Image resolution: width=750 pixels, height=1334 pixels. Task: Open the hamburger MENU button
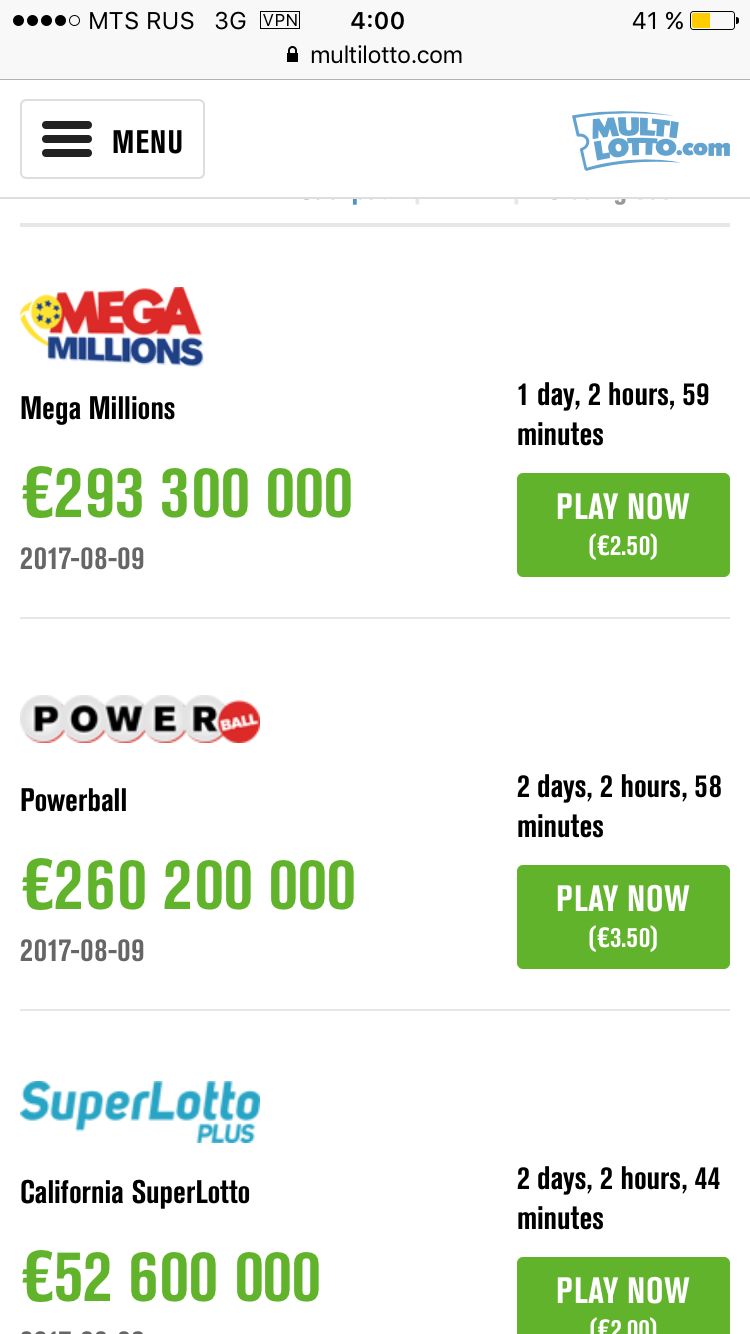click(x=112, y=140)
